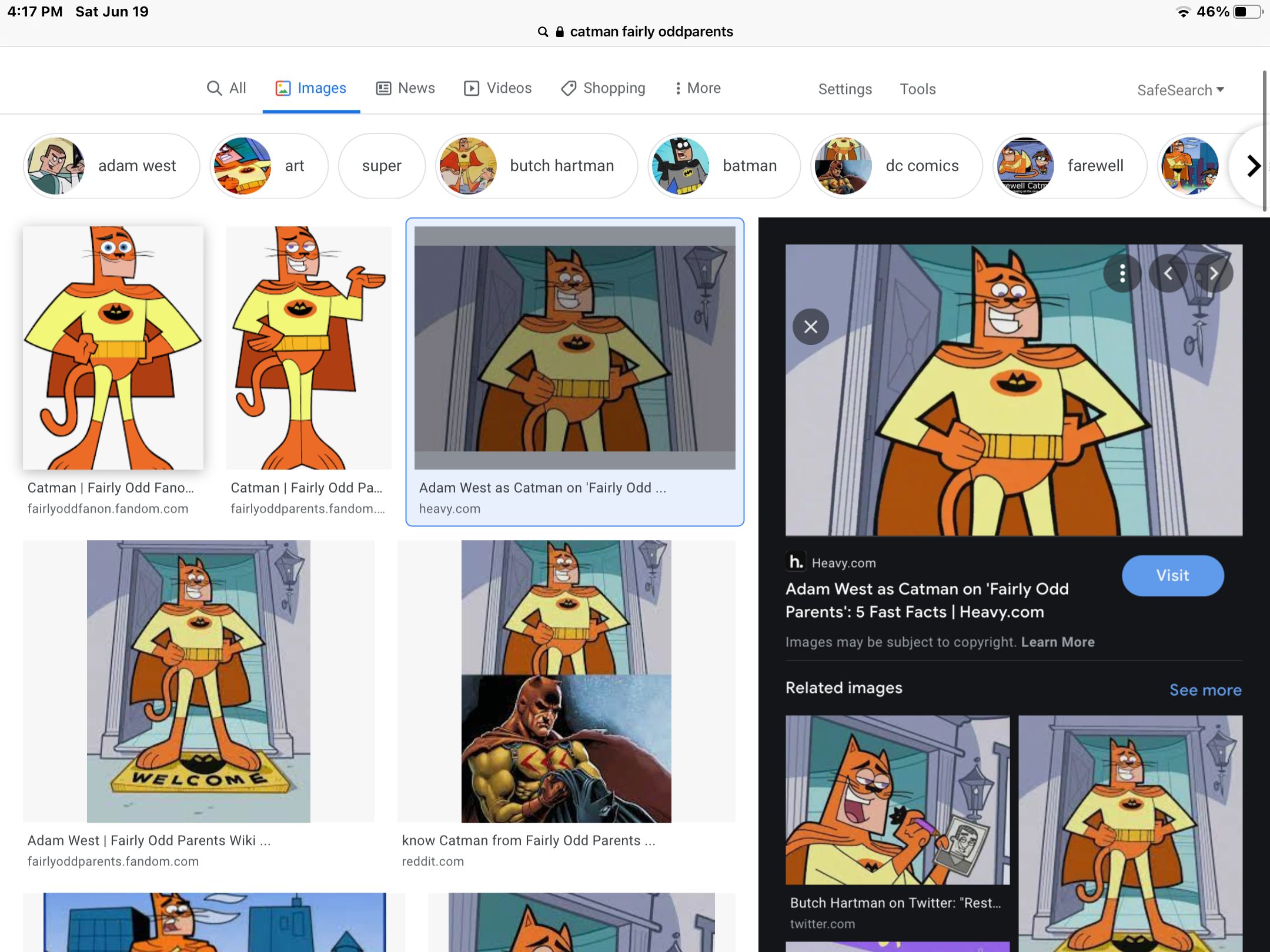See more related images
This screenshot has width=1270, height=952.
[x=1205, y=690]
